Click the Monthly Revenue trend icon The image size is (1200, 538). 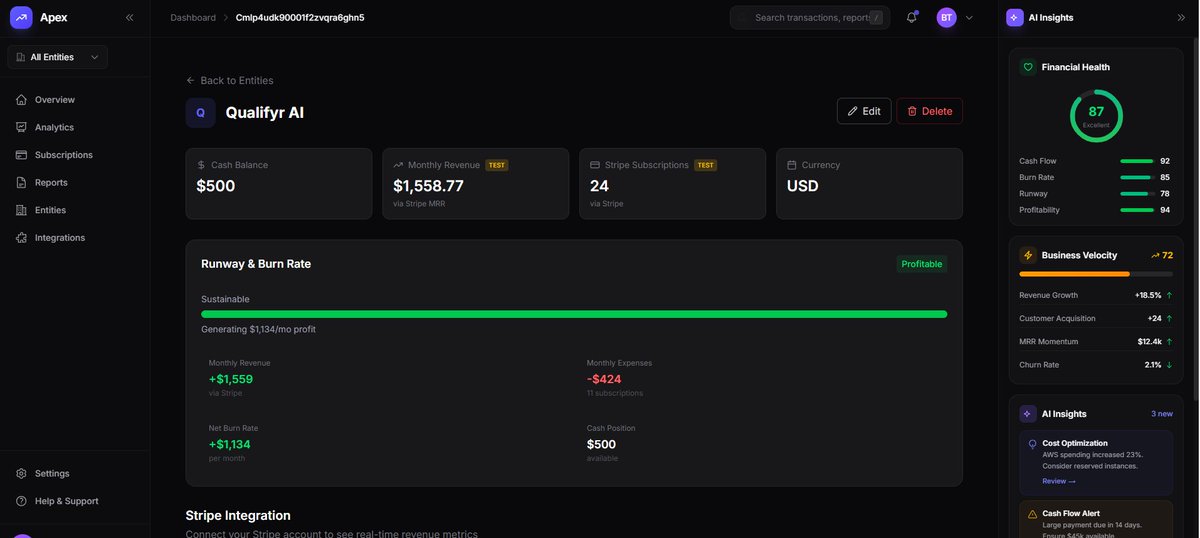(398, 165)
